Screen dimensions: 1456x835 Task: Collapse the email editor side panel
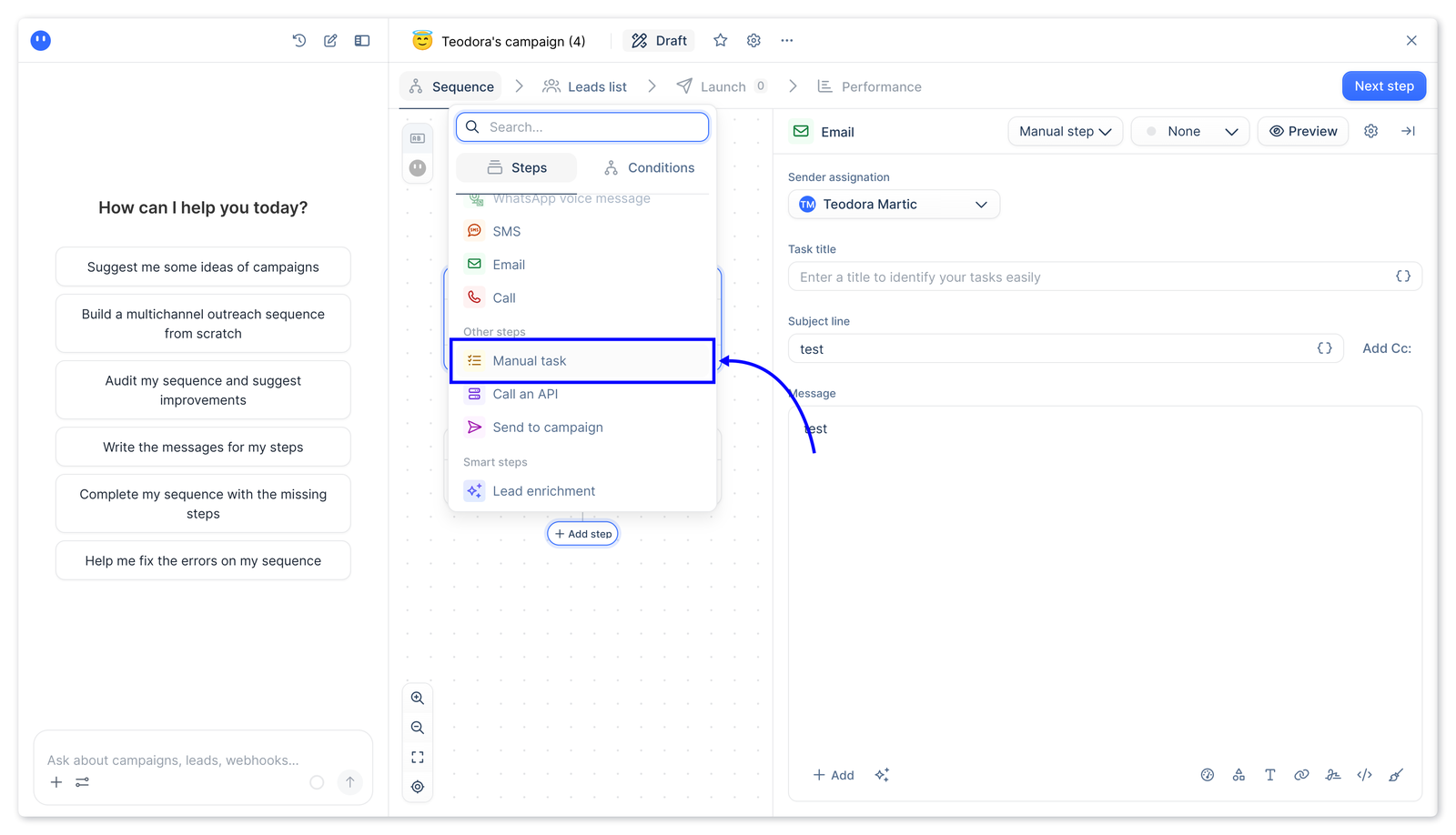coord(1408,131)
